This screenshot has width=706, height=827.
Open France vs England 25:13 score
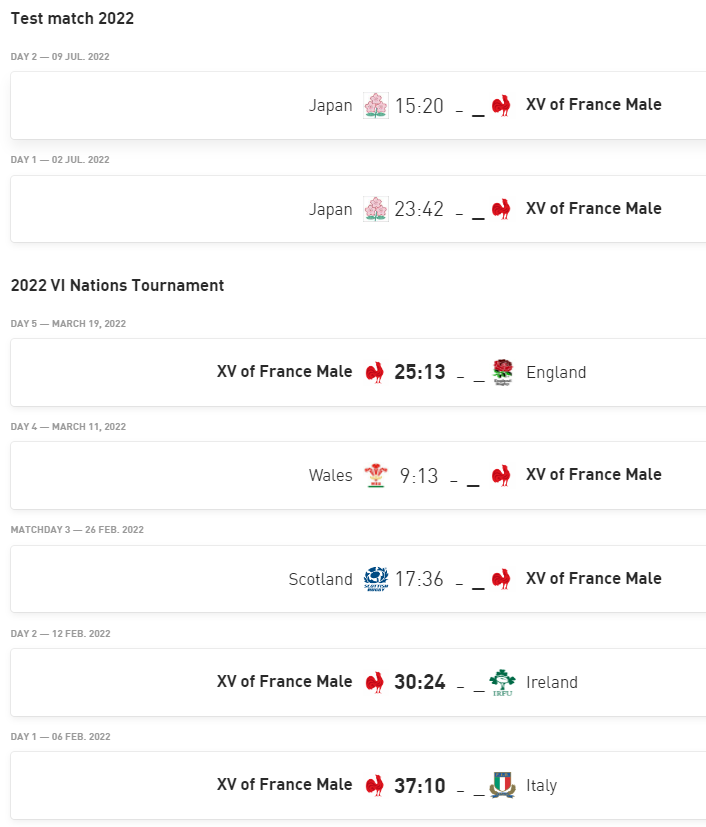click(419, 372)
